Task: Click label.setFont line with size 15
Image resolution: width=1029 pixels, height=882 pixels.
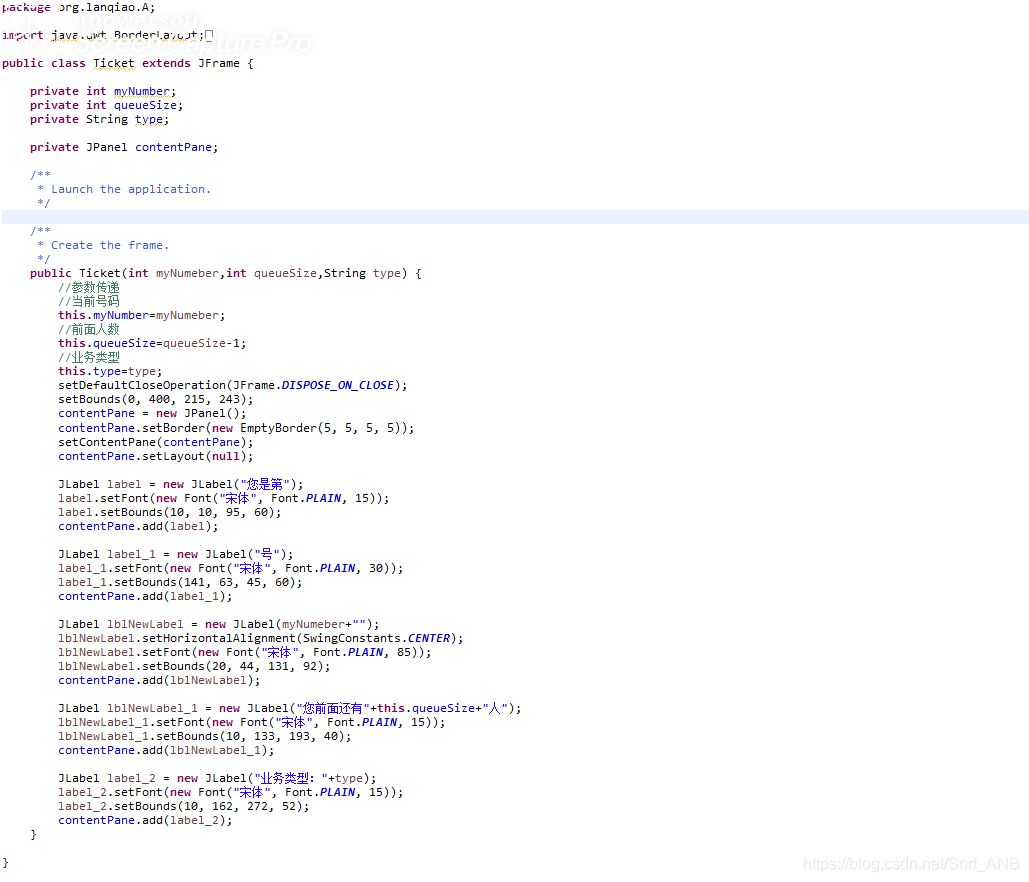Action: pos(224,498)
